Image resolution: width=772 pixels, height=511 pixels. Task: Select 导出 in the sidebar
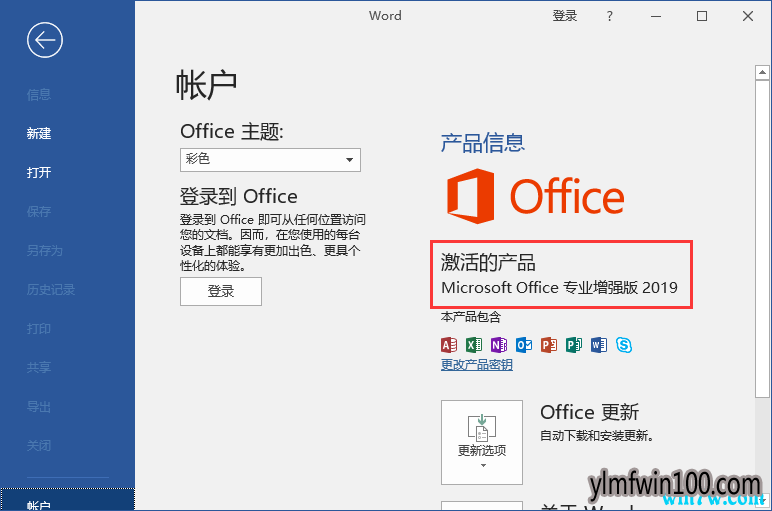click(x=39, y=407)
